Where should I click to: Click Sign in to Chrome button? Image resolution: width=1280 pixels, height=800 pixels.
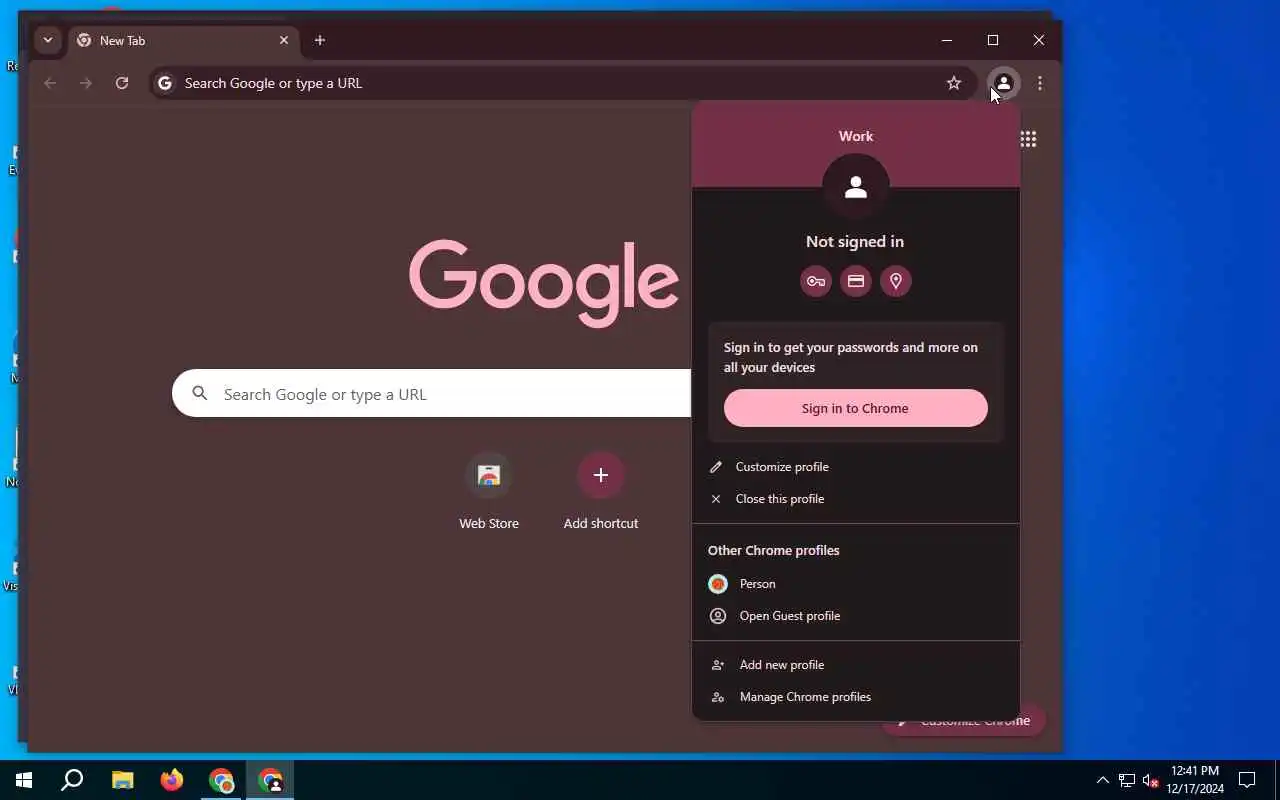click(856, 408)
